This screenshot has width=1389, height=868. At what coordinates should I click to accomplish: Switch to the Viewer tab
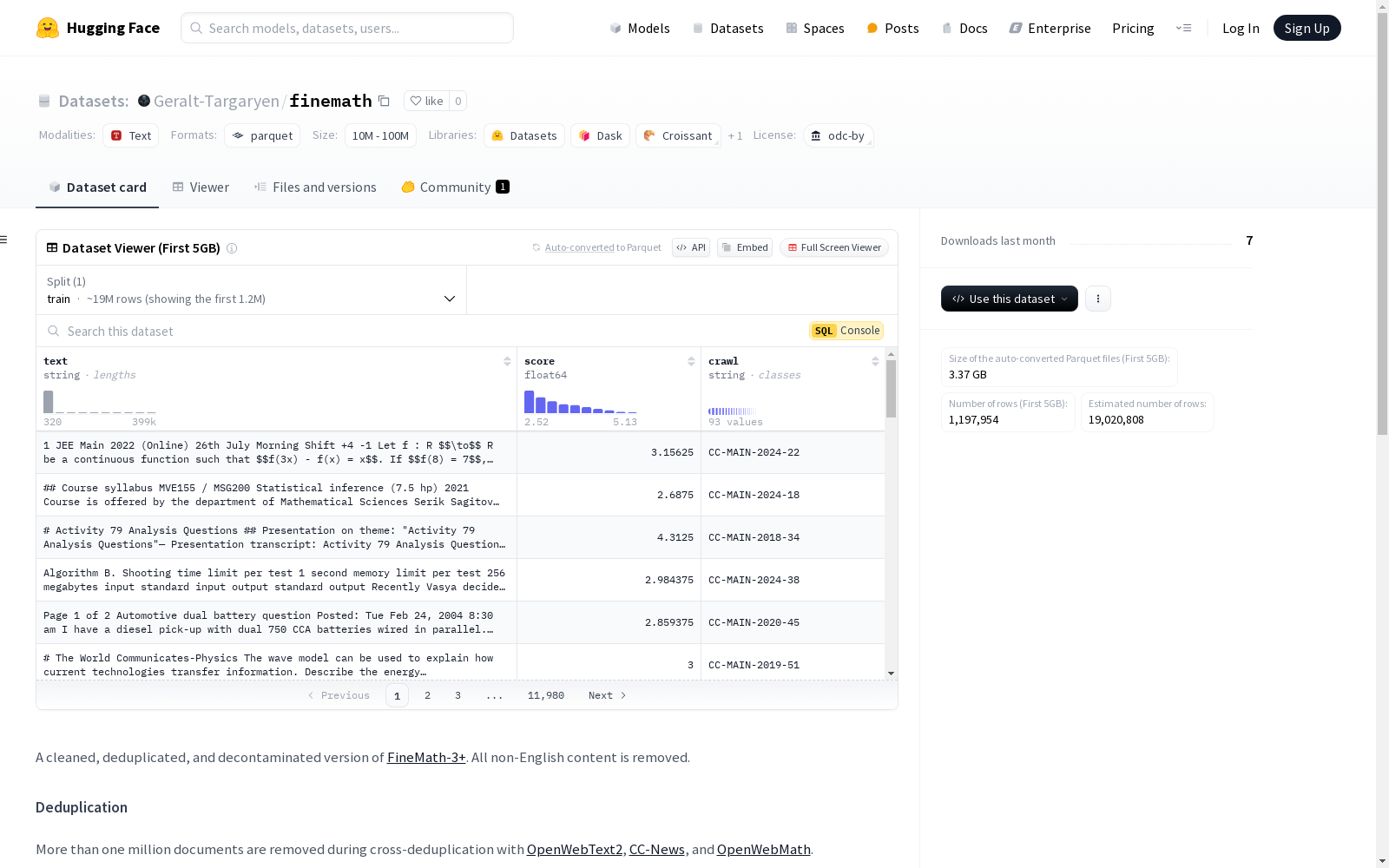[201, 187]
